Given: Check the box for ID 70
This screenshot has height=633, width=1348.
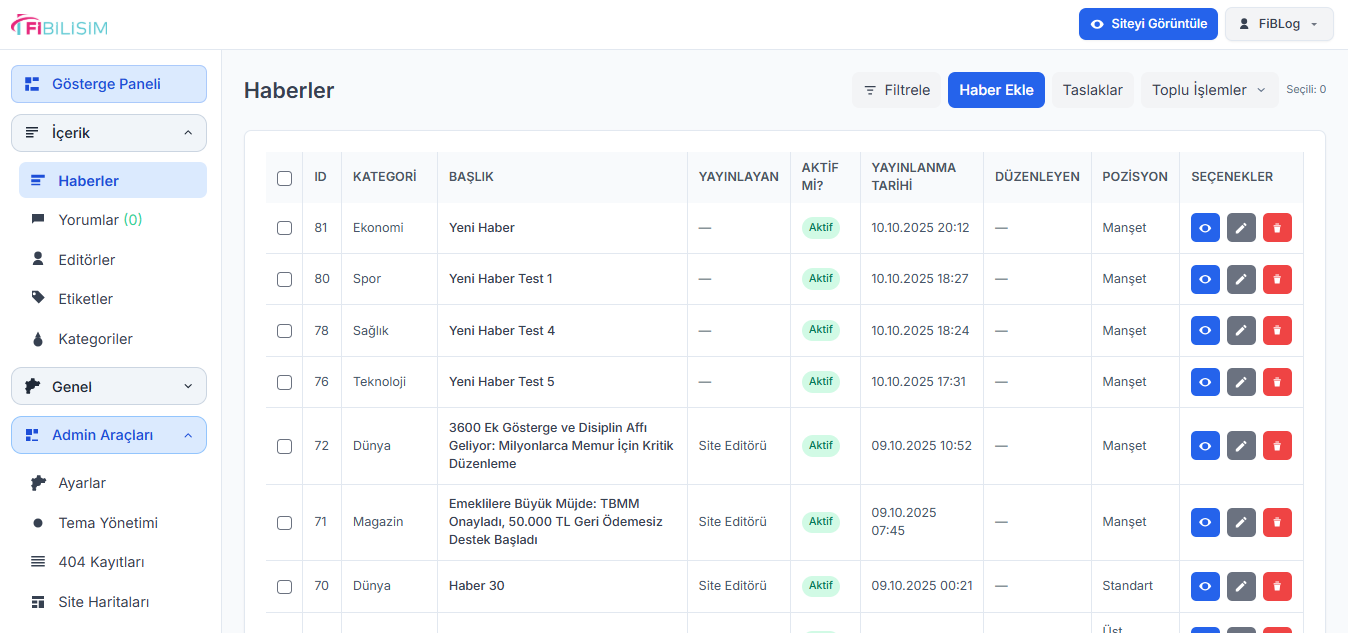Looking at the screenshot, I should point(284,586).
